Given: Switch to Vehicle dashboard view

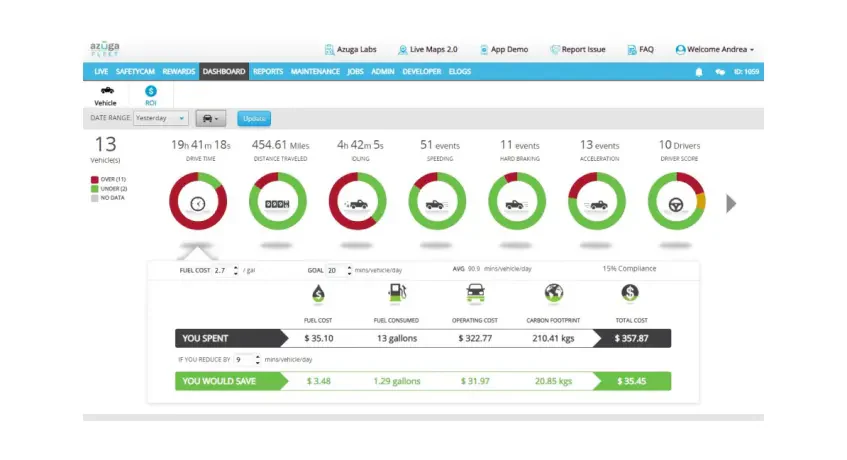Looking at the screenshot, I should click(105, 96).
